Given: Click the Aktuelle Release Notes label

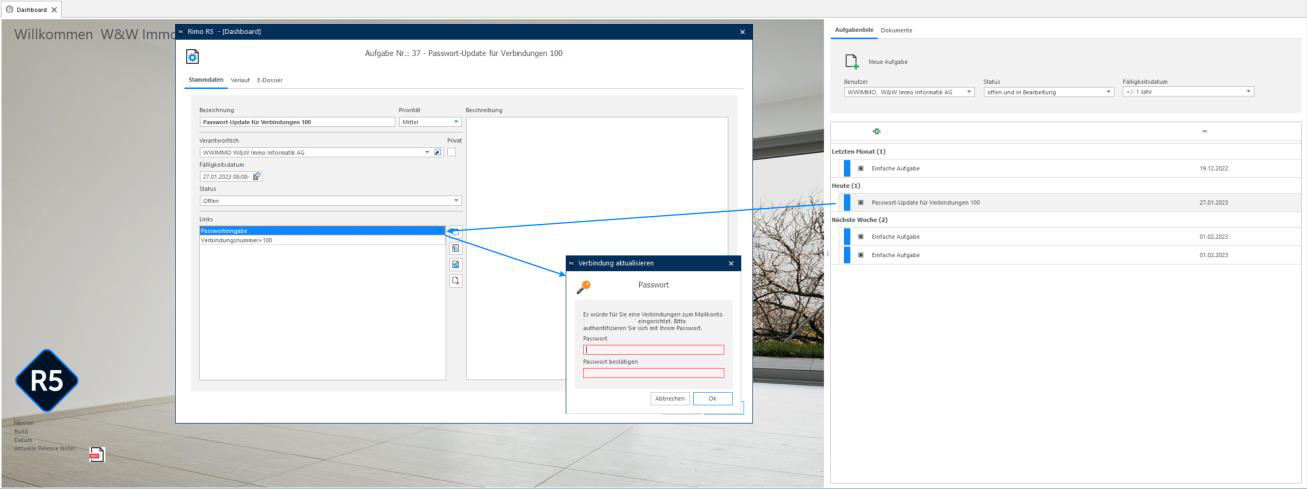Looking at the screenshot, I should (45, 448).
